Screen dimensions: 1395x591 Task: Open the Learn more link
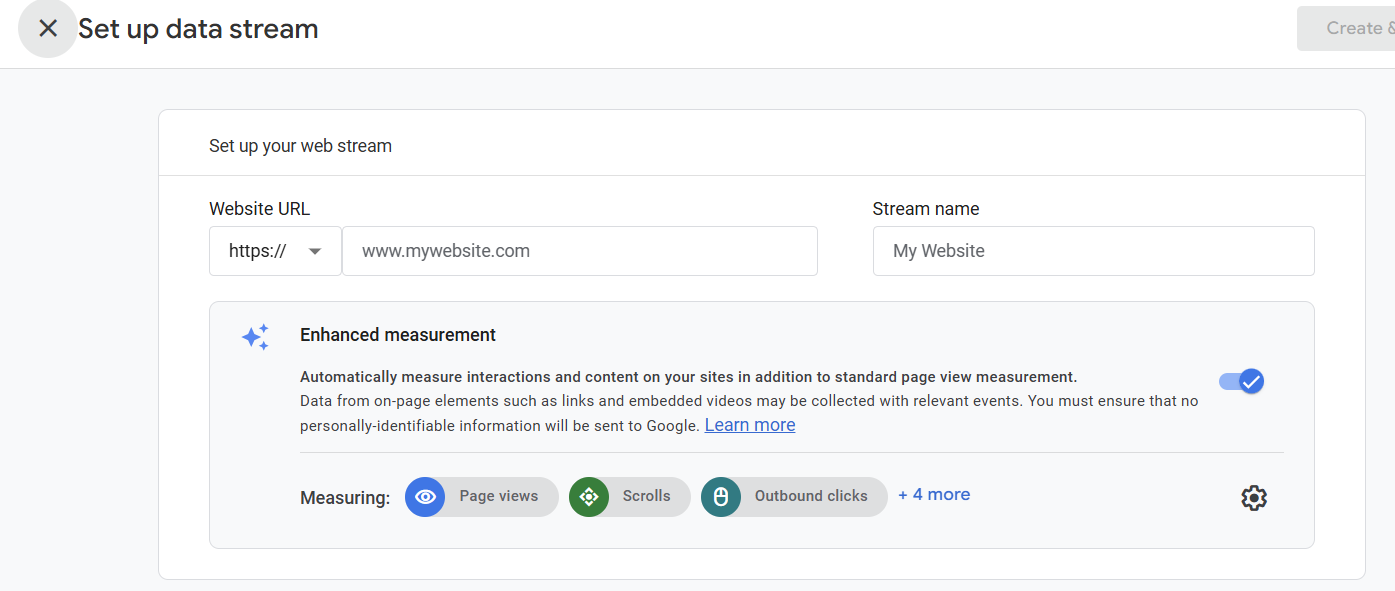pyautogui.click(x=750, y=425)
